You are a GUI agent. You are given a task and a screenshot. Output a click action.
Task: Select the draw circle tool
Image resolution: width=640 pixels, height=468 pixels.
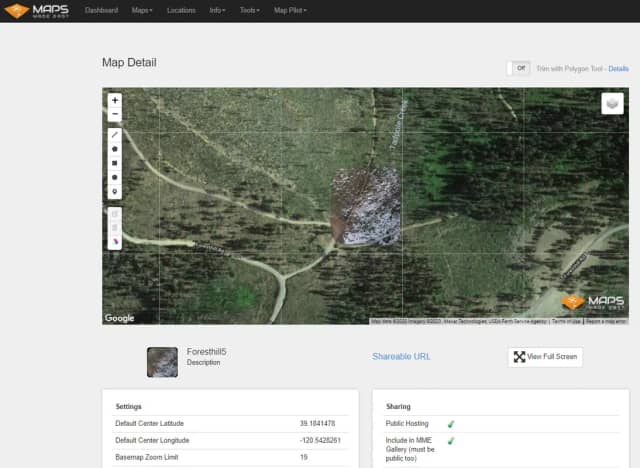click(x=115, y=177)
